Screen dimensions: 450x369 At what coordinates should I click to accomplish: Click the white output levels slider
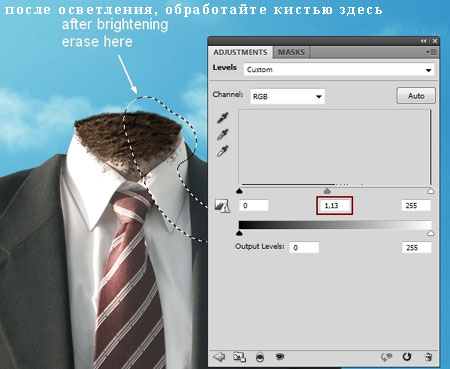coord(430,233)
